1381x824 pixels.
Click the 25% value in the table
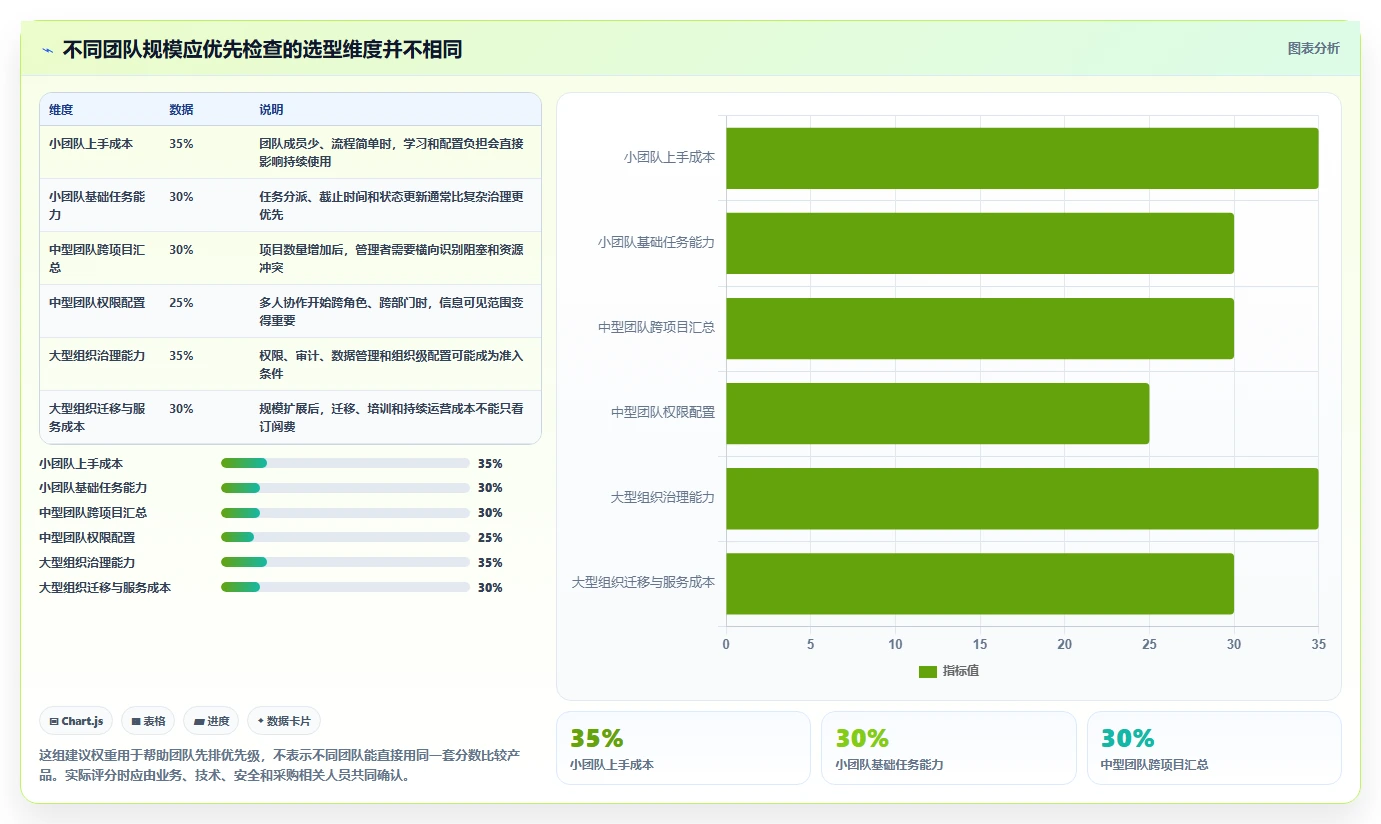tap(181, 303)
